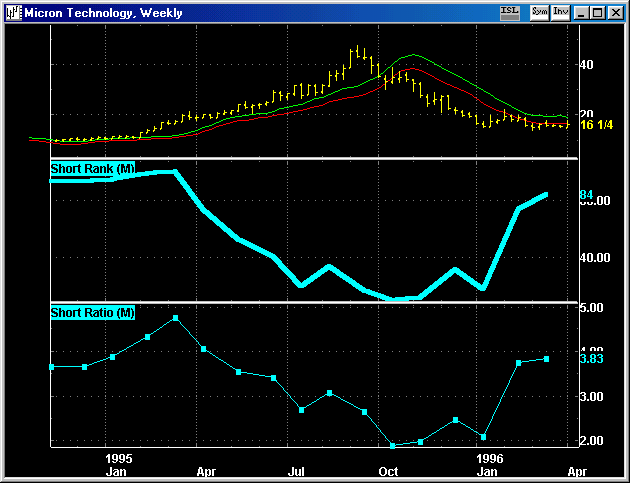Click the 84 Short Rank current value
The image size is (630, 483).
click(586, 195)
